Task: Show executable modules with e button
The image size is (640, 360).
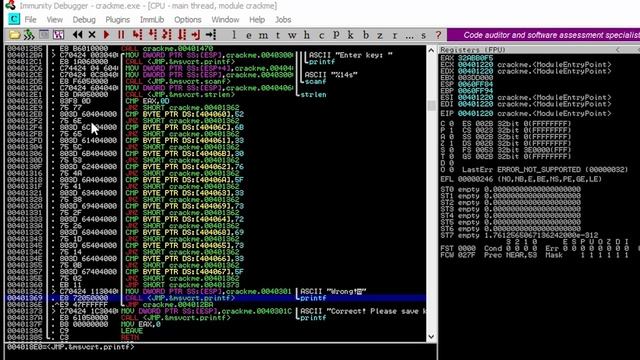Action: [249, 35]
